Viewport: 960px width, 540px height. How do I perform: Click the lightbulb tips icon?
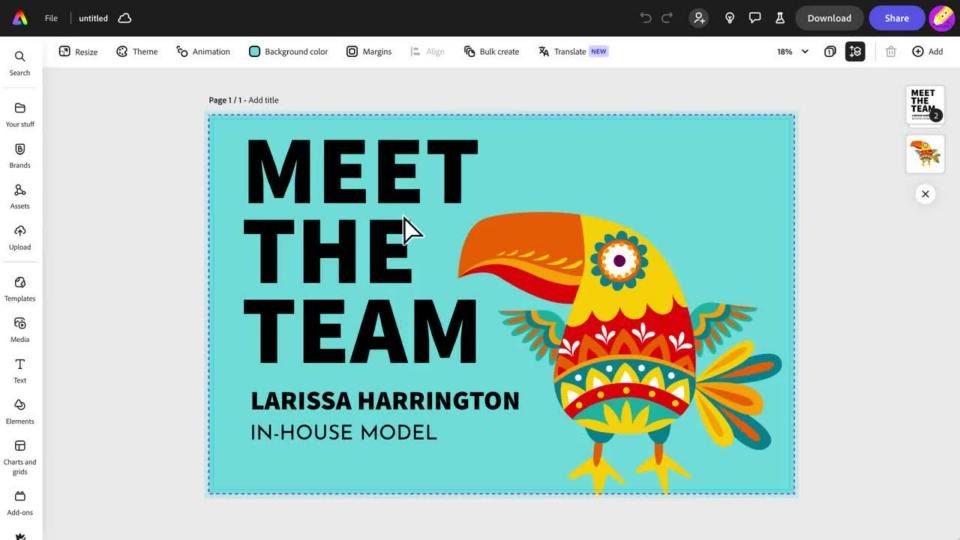(x=730, y=18)
